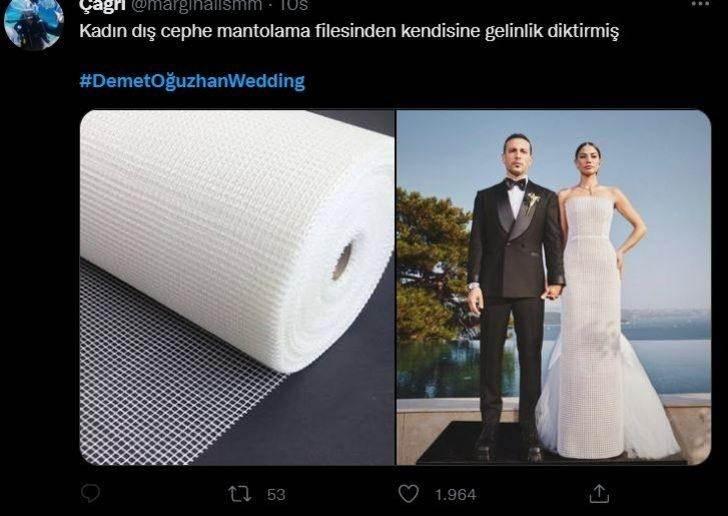728x516 pixels.
Task: Open the @marginalismm handle link
Action: coord(197,6)
